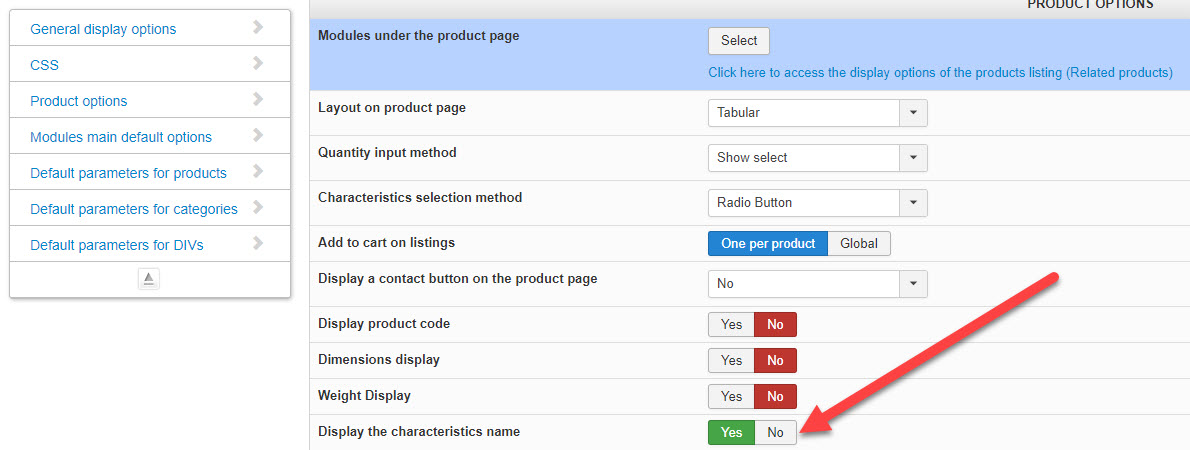Viewport: 1190px width, 450px height.
Task: Open the contact button display dropdown
Action: click(817, 284)
